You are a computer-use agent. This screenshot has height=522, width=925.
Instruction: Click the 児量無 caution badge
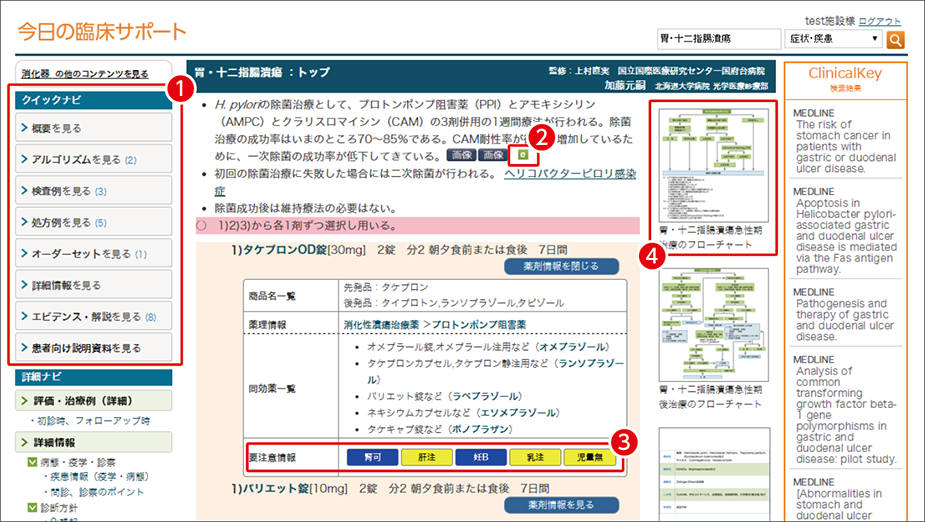(589, 457)
